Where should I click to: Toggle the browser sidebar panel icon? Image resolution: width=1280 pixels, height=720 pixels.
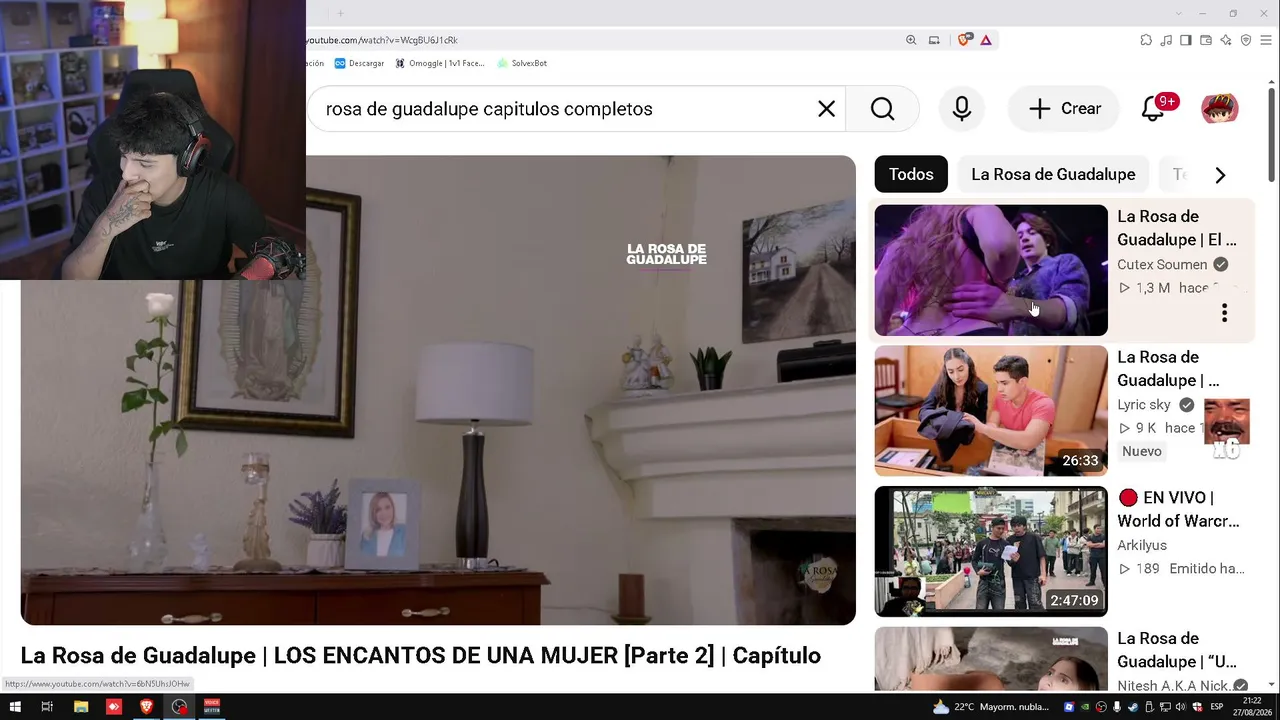(x=1186, y=40)
